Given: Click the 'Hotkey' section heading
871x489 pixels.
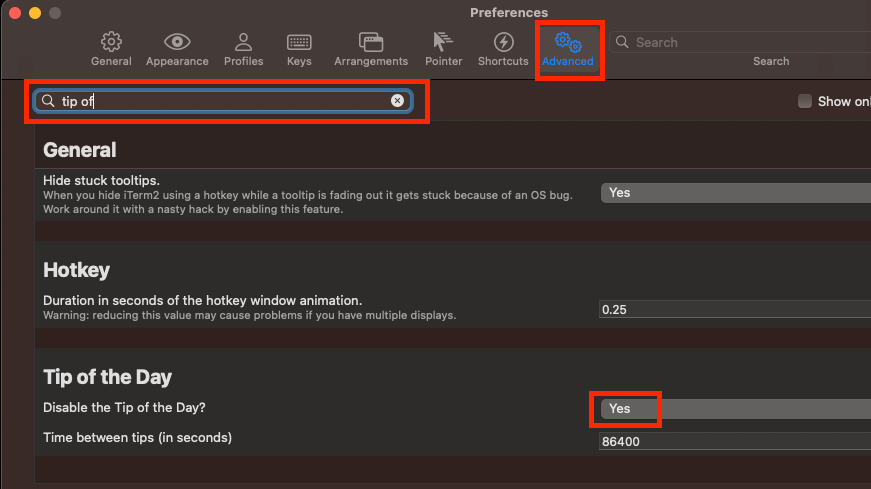Looking at the screenshot, I should (x=76, y=270).
